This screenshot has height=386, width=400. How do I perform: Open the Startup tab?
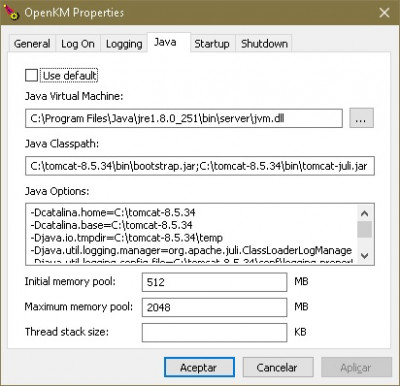(212, 44)
